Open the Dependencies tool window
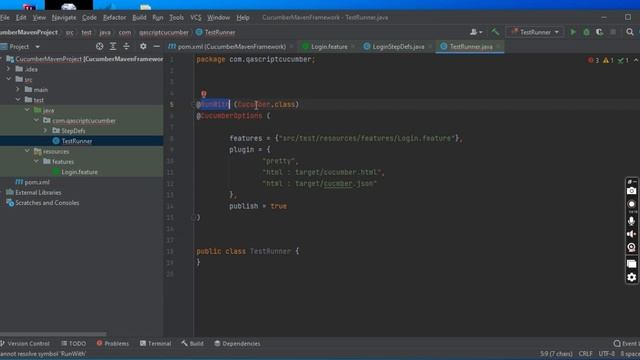The width and height of the screenshot is (640, 360). [237, 344]
